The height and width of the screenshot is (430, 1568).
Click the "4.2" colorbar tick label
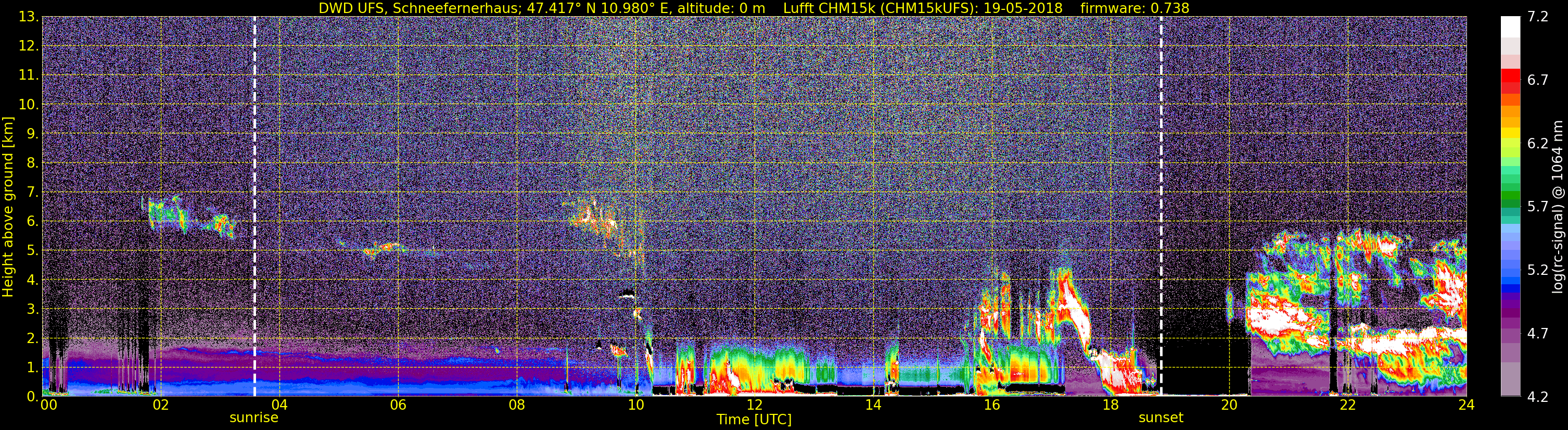coord(1538,397)
